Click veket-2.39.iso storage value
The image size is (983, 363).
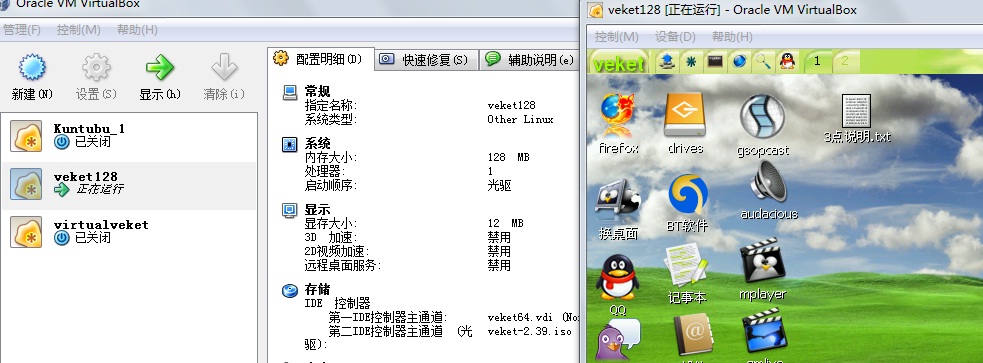click(529, 331)
